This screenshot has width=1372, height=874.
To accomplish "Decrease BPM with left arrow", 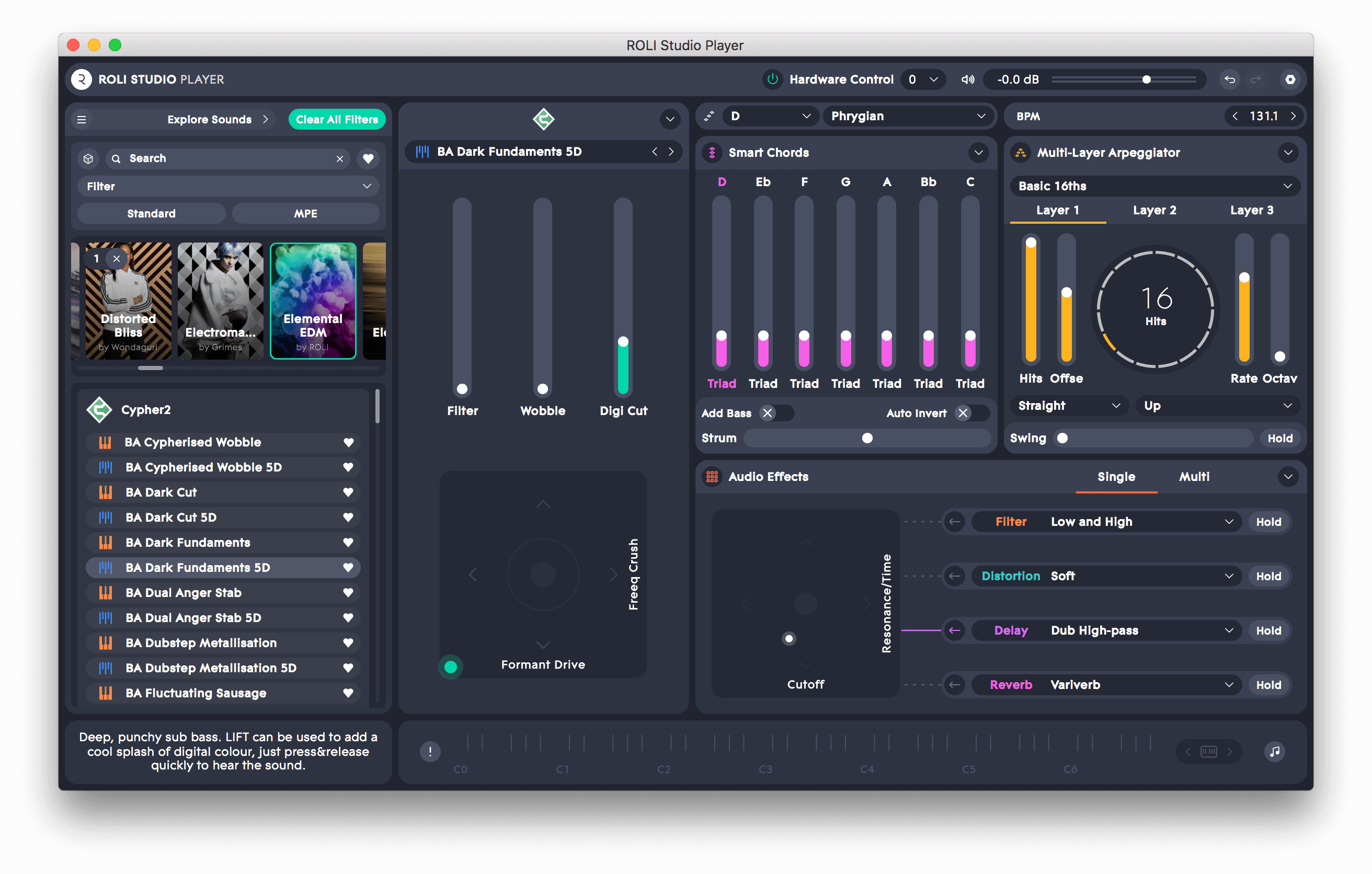I will coord(1234,116).
